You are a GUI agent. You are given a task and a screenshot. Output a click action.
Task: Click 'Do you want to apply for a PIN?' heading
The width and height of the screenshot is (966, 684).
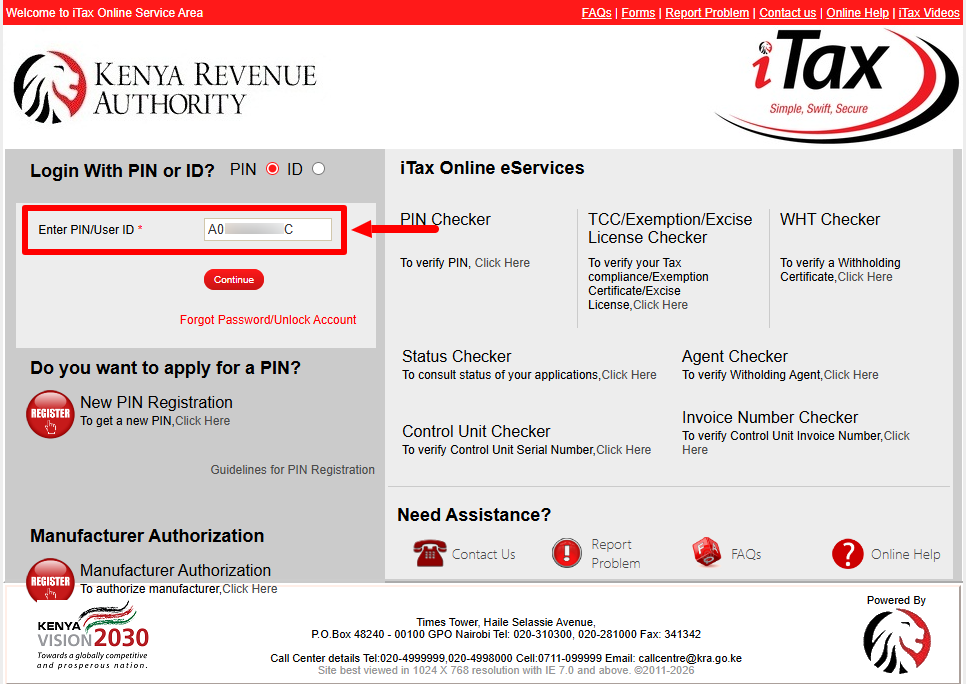tap(165, 368)
